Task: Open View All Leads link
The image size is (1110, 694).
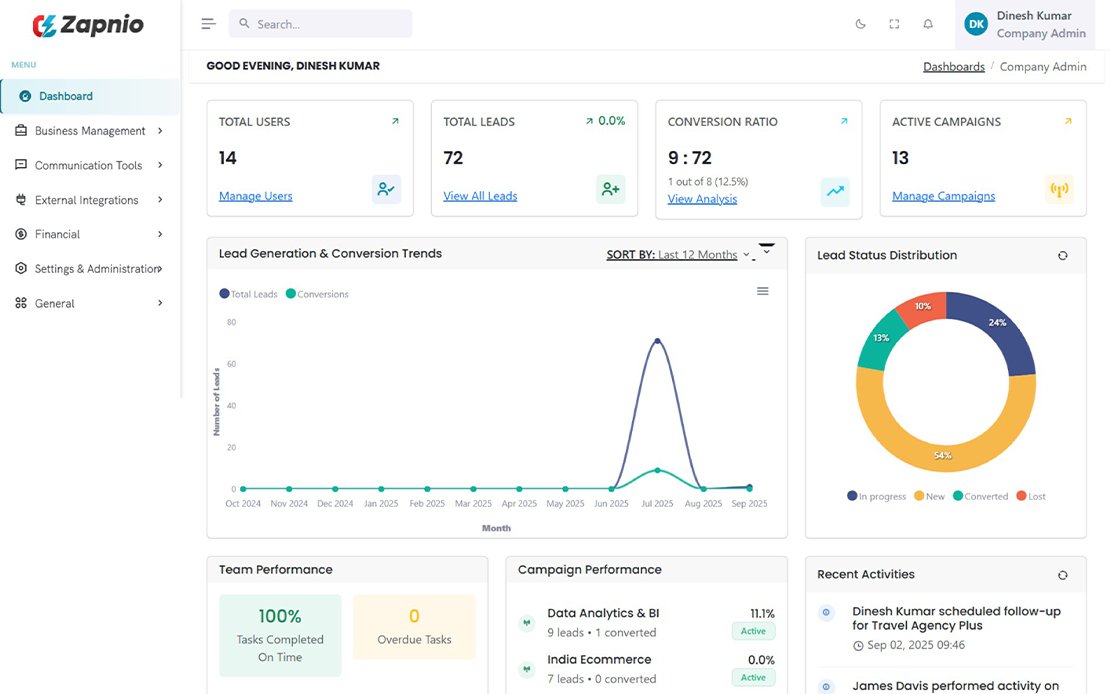Action: (480, 196)
